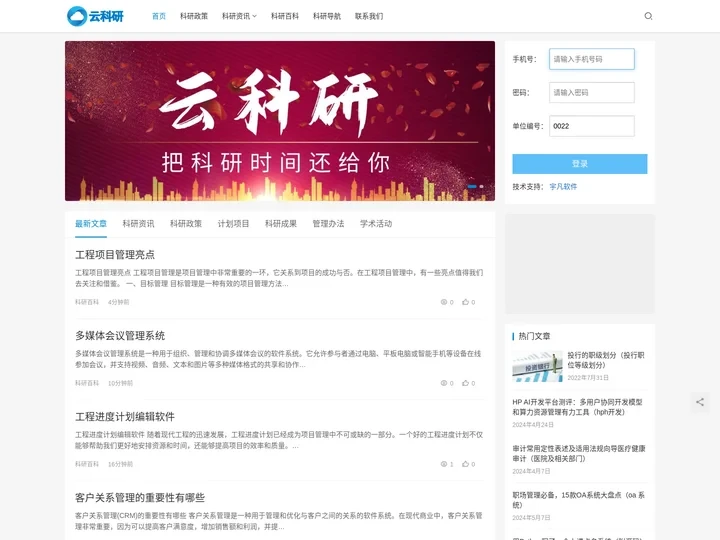Open hot article 职场管理必备 15款OA系统大盘点
This screenshot has height=540, width=720.
pos(579,500)
